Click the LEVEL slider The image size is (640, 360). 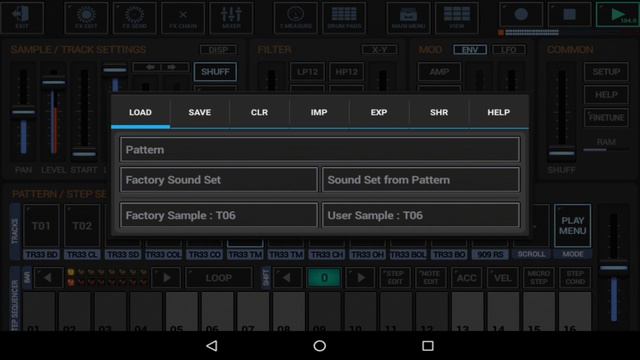53,113
